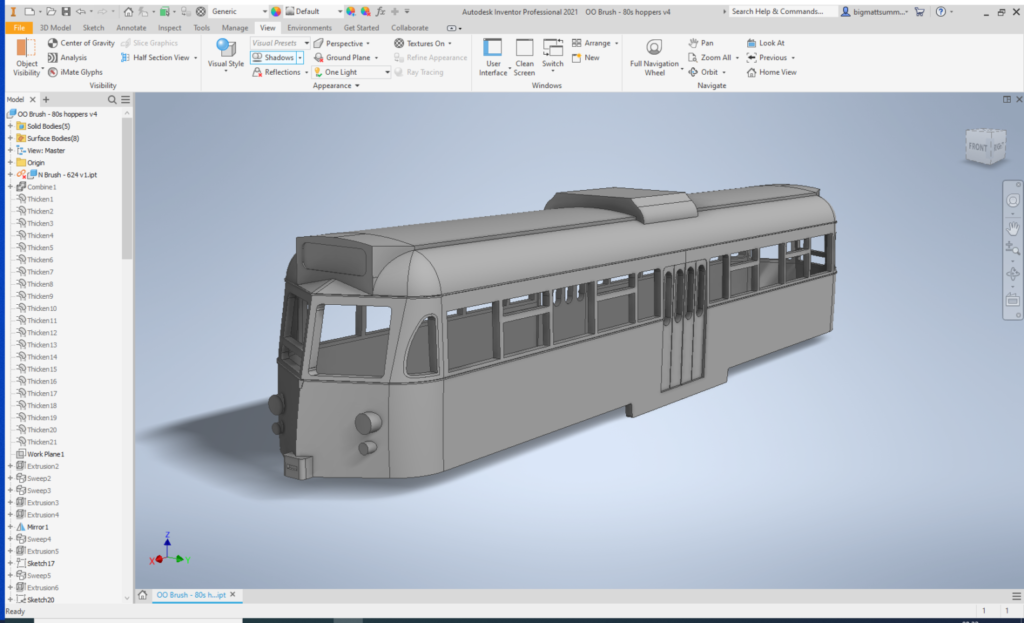Viewport: 1024px width, 623px height.
Task: Click the iMate Glyphs icon
Action: click(53, 72)
